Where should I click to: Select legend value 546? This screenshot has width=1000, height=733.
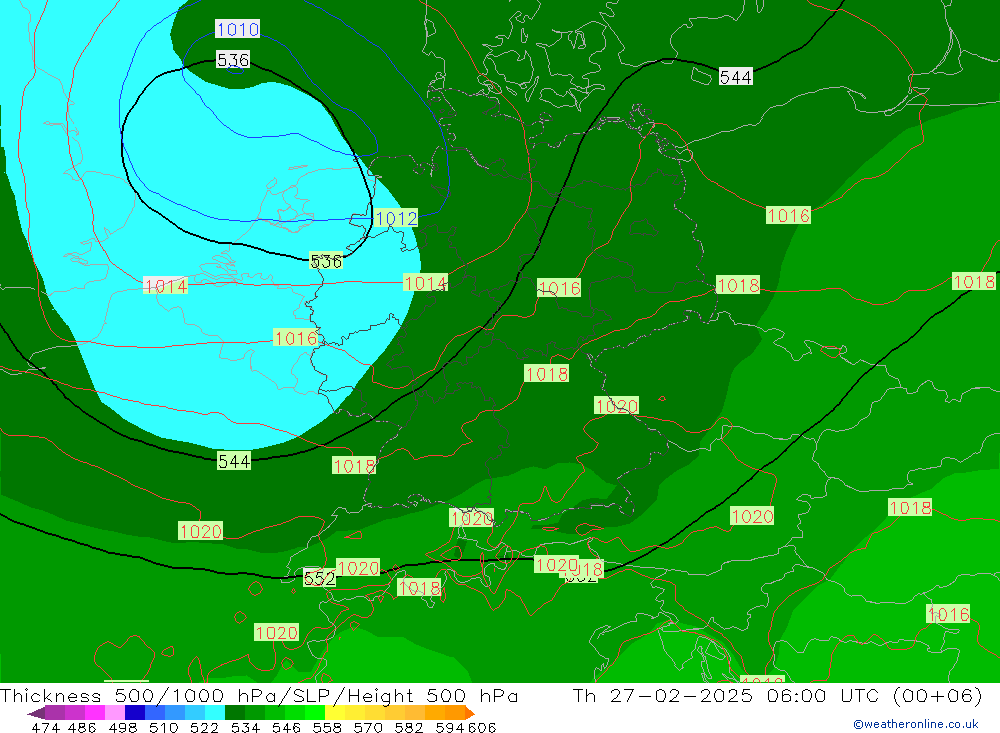click(286, 727)
